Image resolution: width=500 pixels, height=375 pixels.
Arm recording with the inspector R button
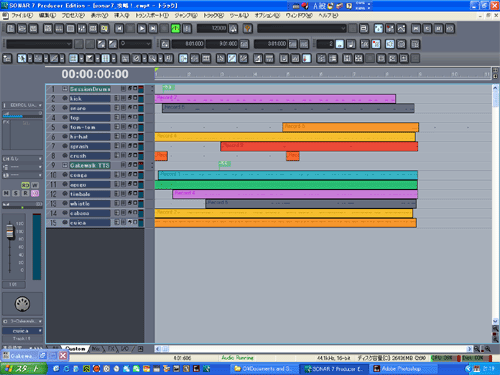point(25,193)
